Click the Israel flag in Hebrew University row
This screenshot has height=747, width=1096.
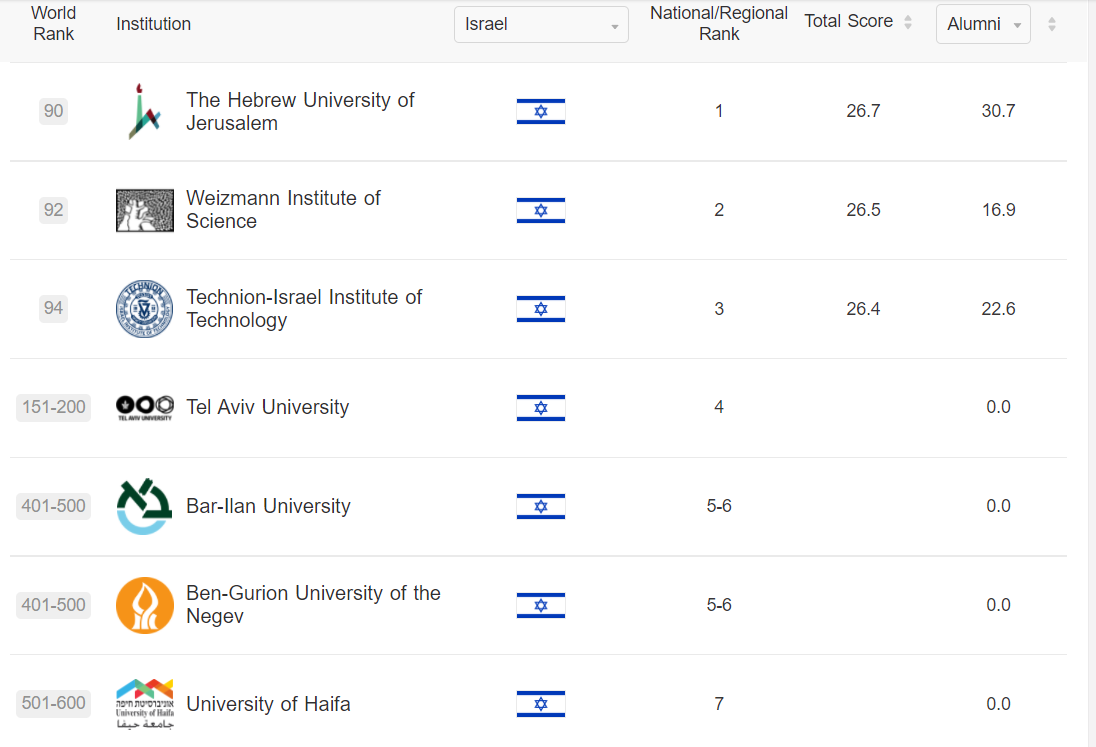pyautogui.click(x=541, y=112)
